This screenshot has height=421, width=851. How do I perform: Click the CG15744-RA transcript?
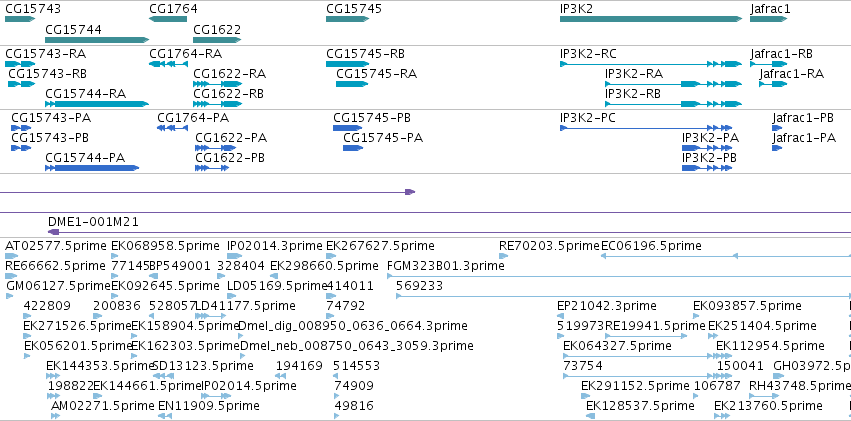pyautogui.click(x=97, y=104)
